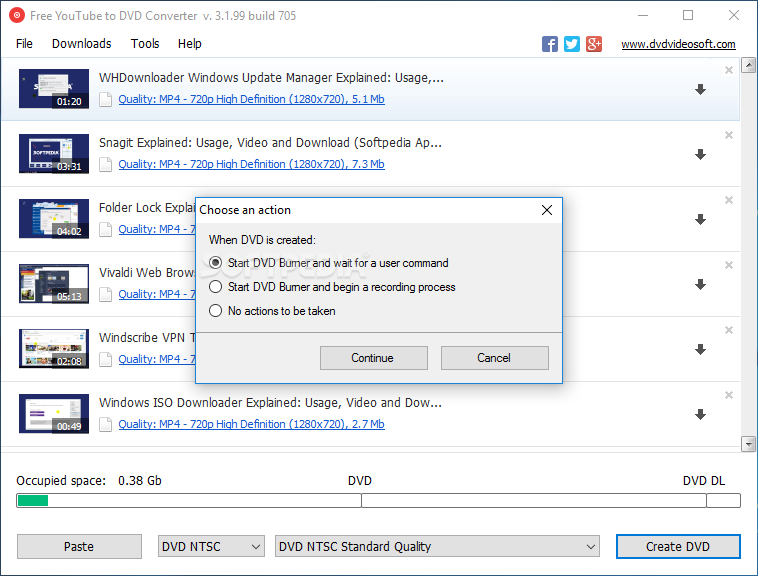The width and height of the screenshot is (758, 576).
Task: Click file icon beside WHDownloader quality link
Action: coord(105,100)
